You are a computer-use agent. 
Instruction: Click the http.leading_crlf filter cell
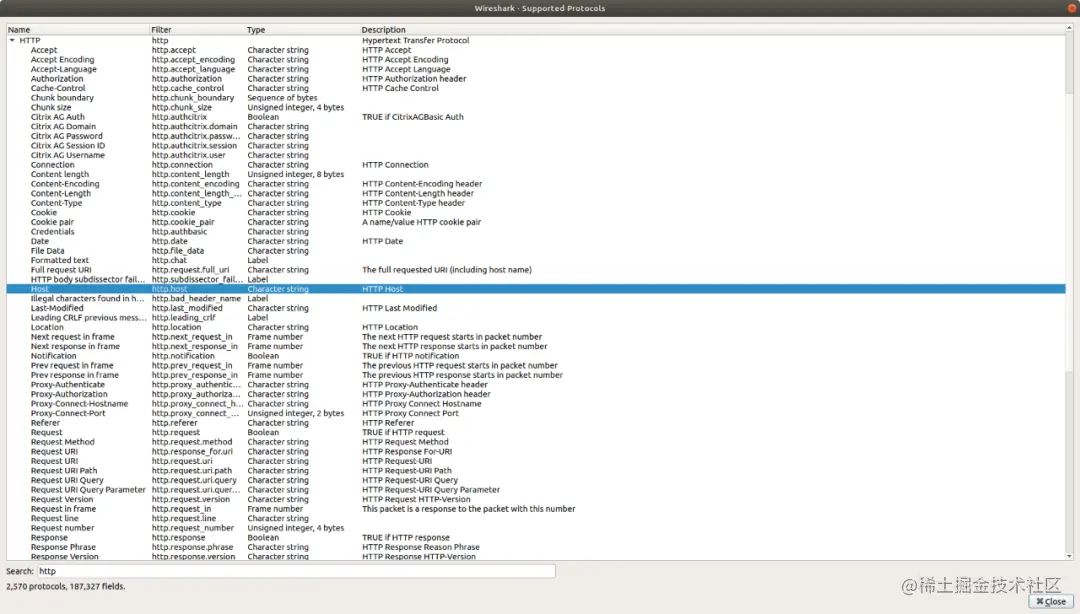pos(184,318)
